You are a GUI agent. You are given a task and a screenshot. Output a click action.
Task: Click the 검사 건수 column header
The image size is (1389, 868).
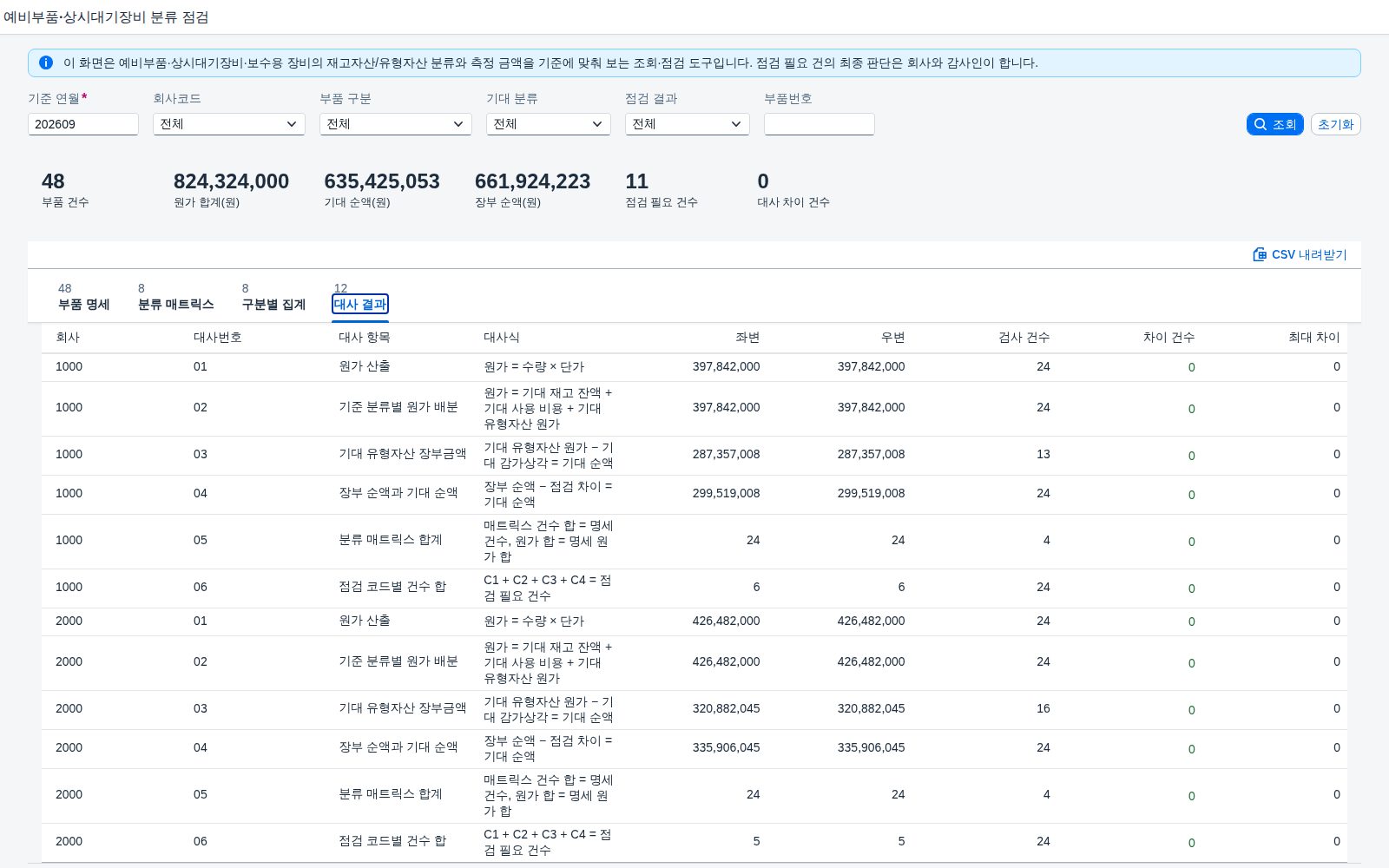[x=1024, y=337]
